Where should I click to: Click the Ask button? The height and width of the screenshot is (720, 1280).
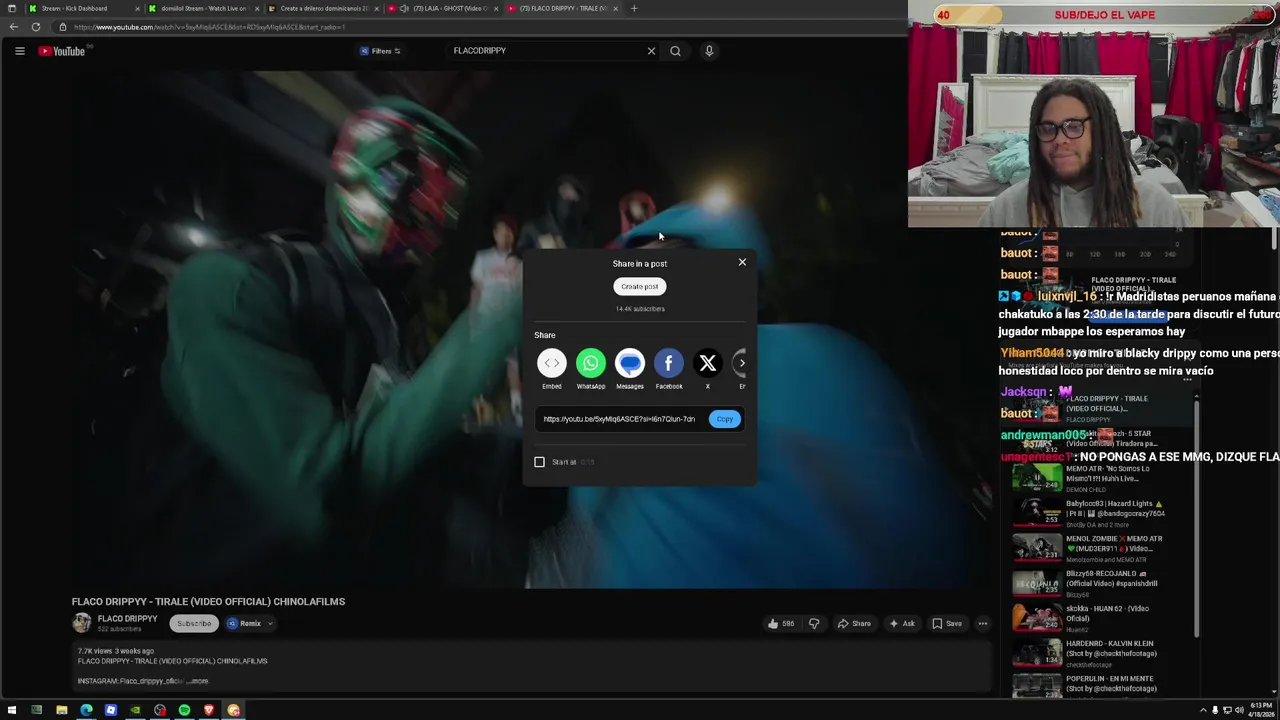click(901, 624)
